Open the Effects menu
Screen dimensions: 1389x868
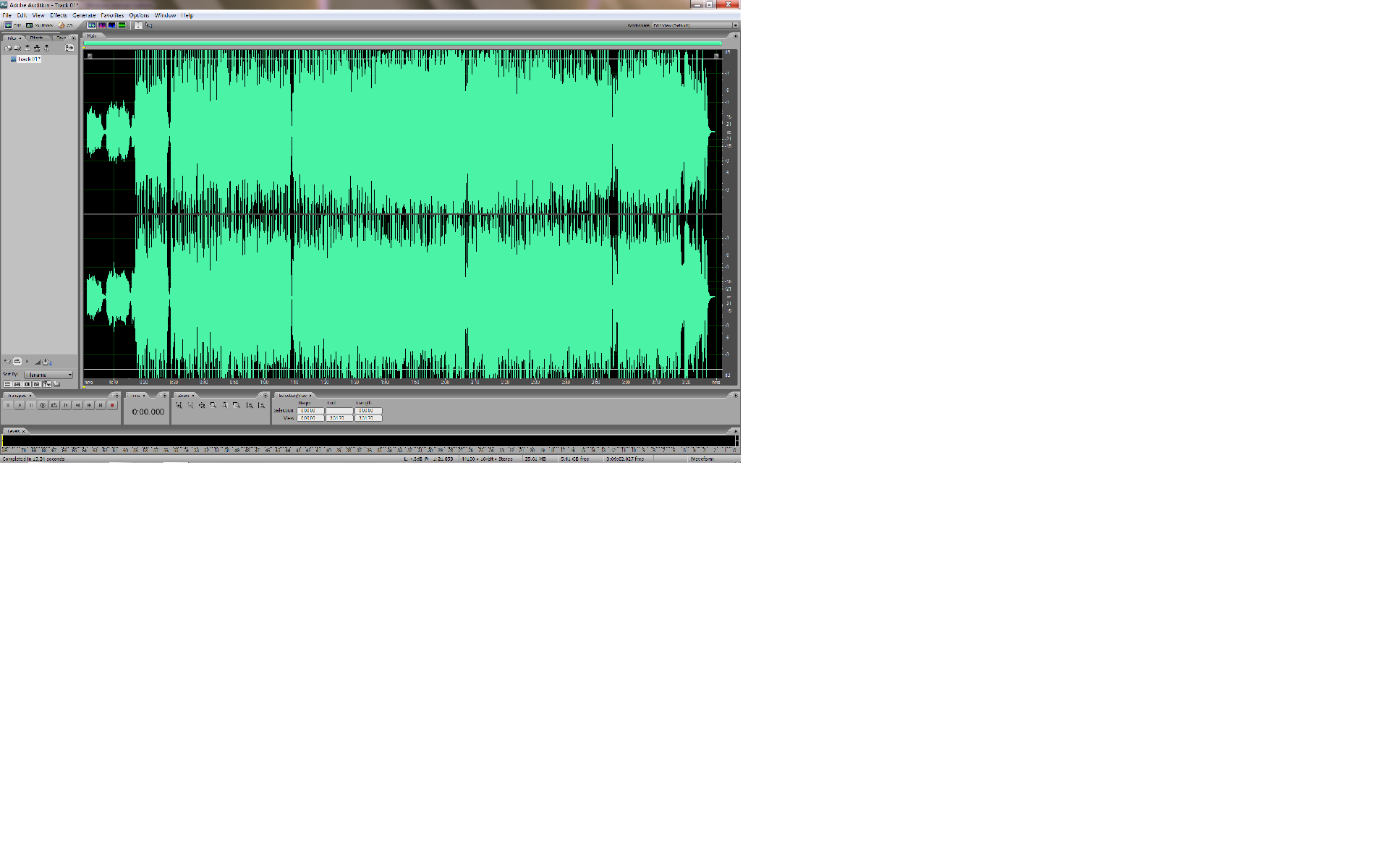coord(58,15)
